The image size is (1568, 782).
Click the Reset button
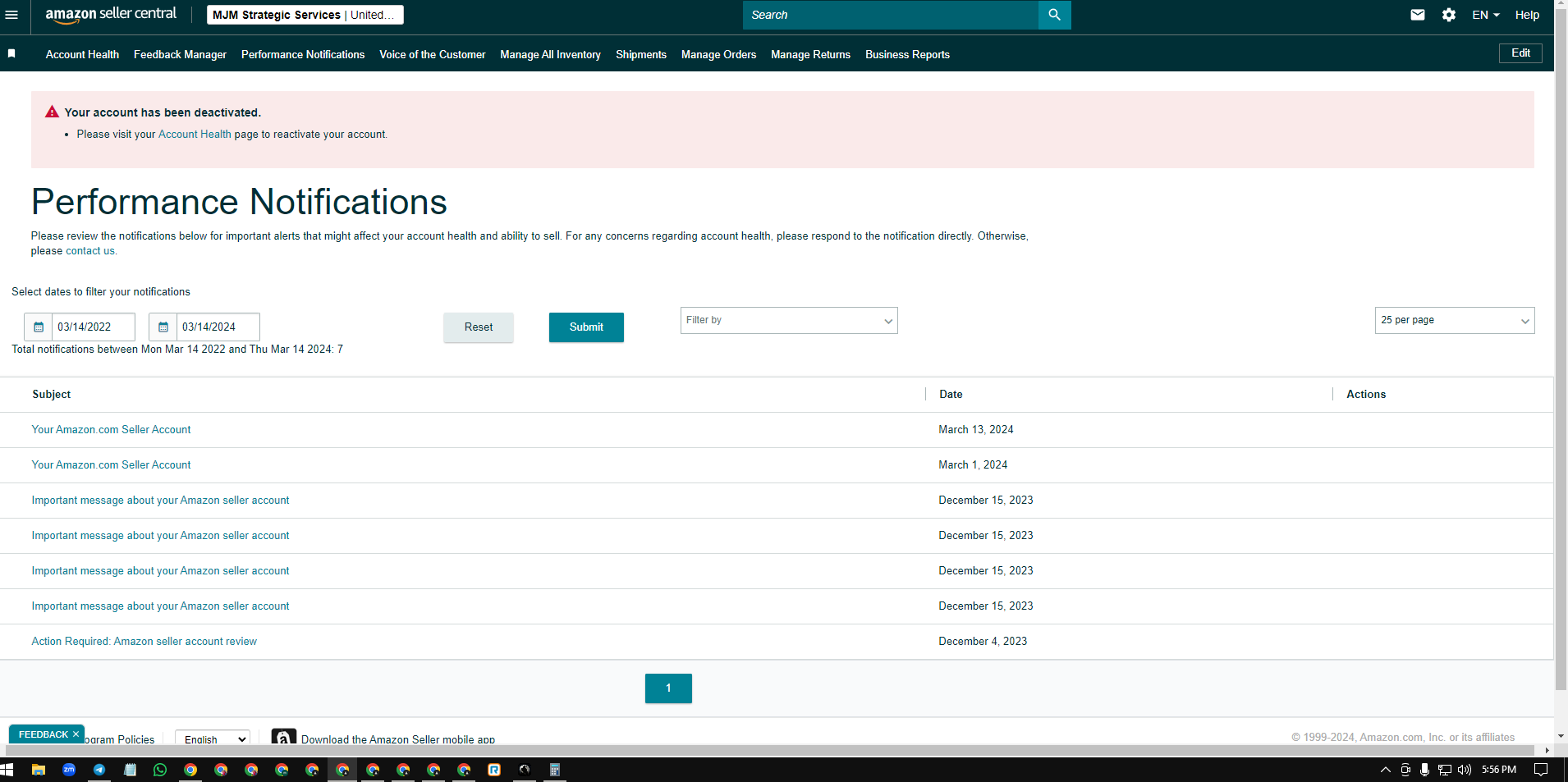coord(479,327)
